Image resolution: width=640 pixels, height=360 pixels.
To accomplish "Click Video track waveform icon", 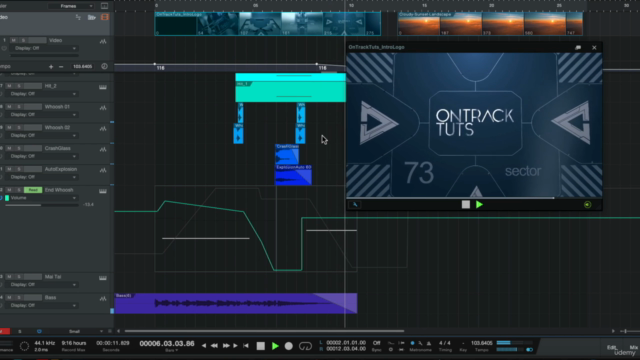I will pyautogui.click(x=103, y=42).
